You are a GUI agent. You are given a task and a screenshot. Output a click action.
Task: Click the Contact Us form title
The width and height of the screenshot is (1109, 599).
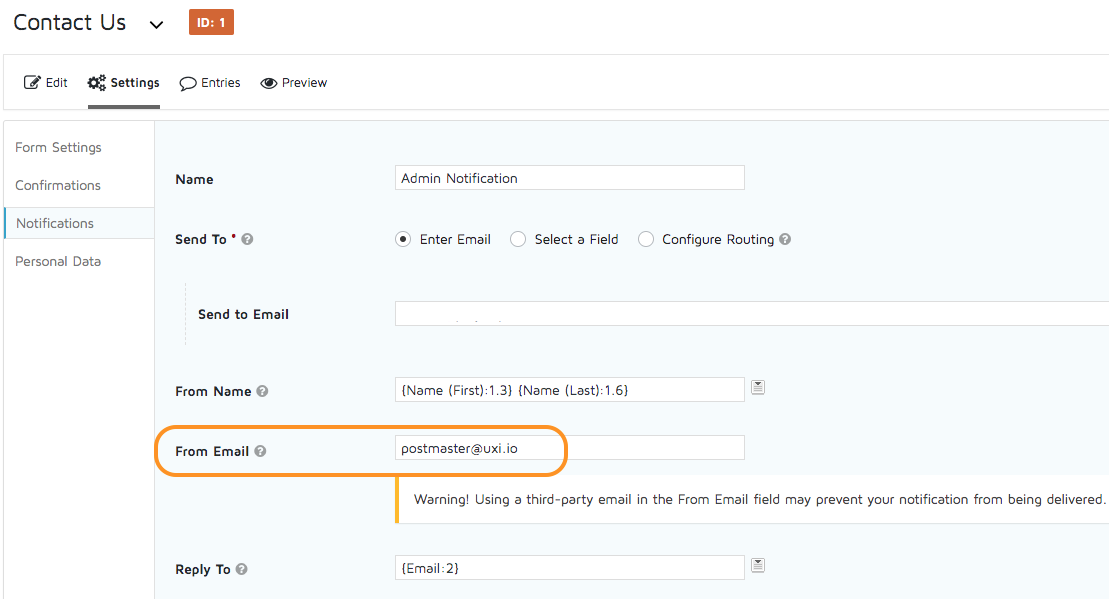[x=69, y=23]
